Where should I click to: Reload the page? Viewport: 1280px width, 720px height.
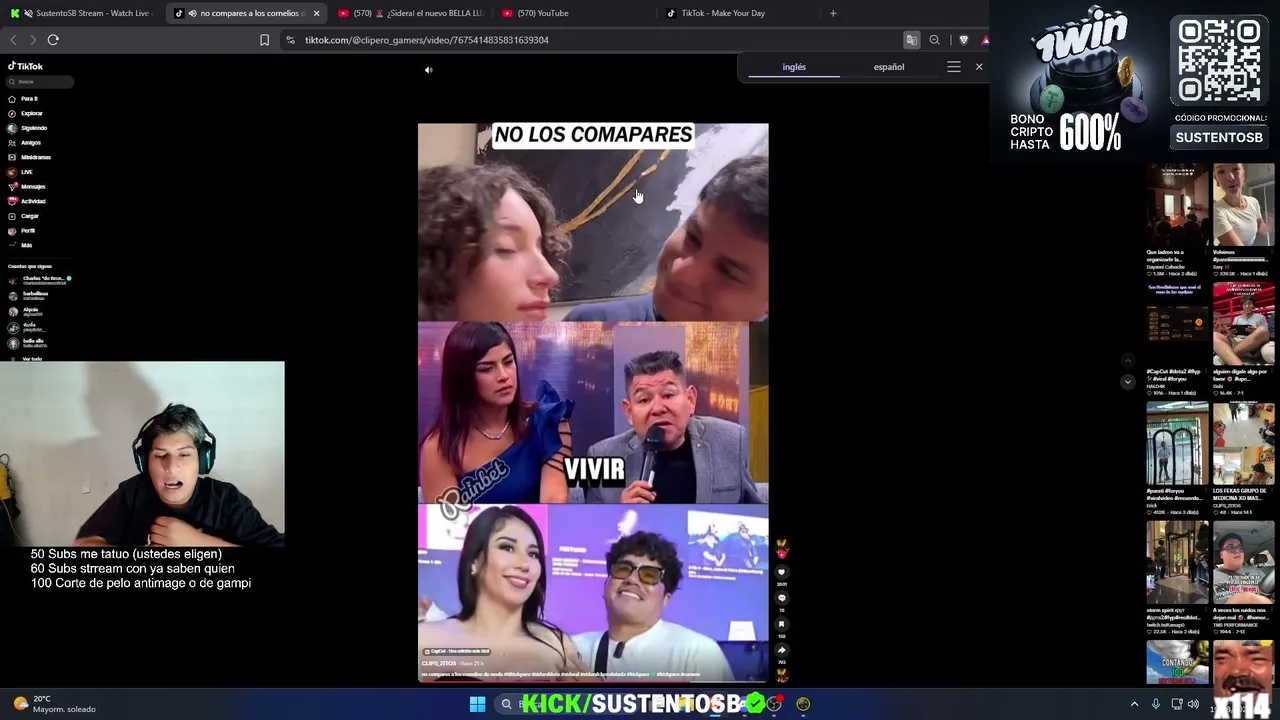tap(53, 40)
